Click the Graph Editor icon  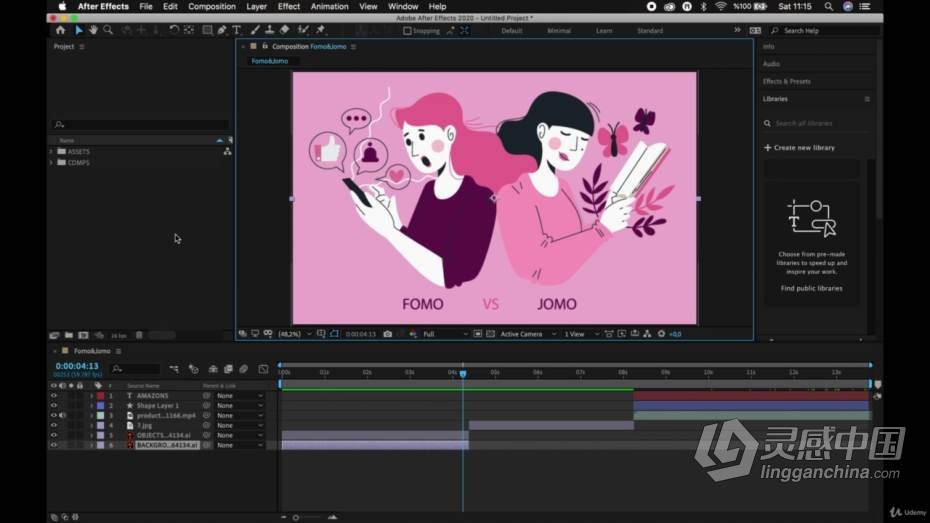point(263,369)
